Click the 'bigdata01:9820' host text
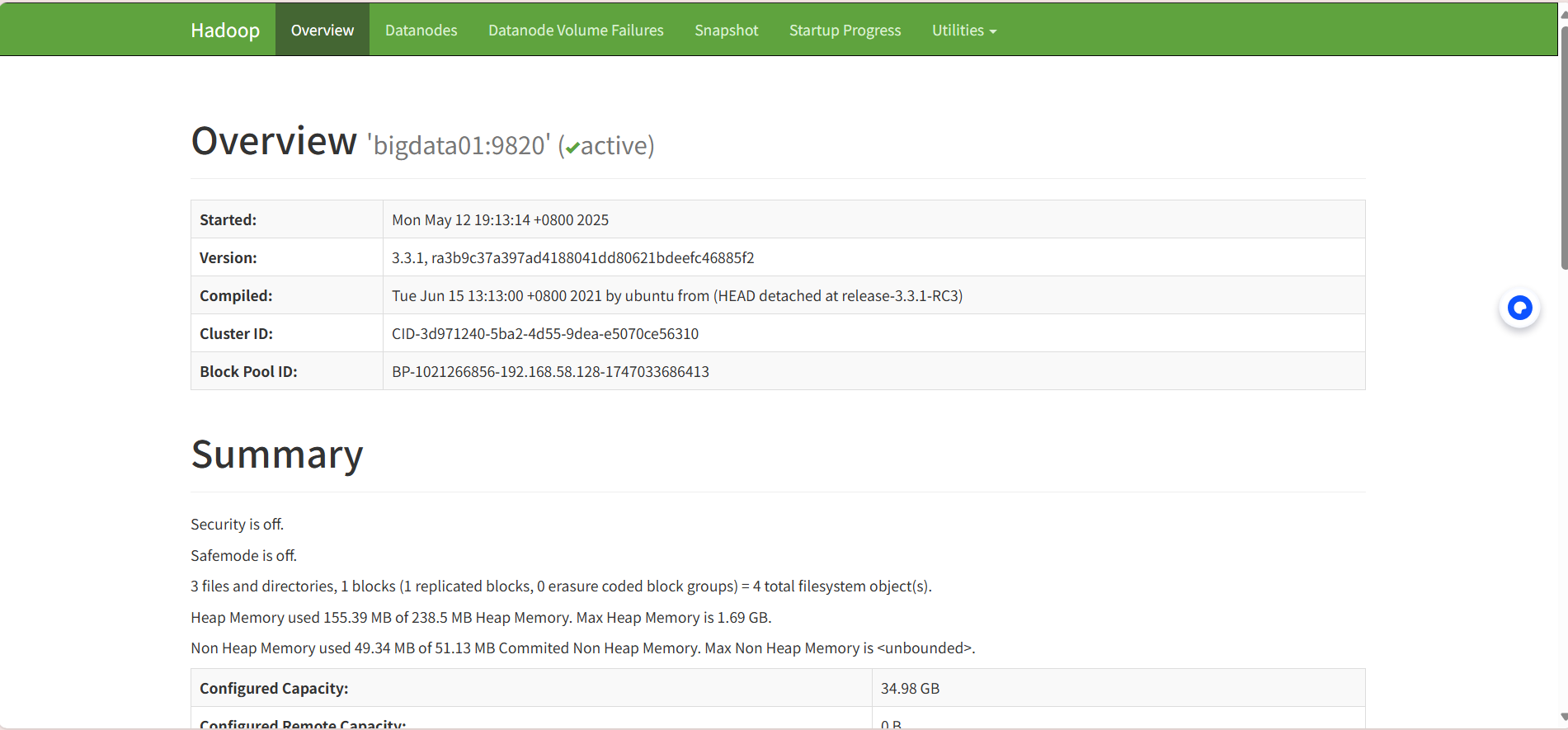 coord(459,146)
